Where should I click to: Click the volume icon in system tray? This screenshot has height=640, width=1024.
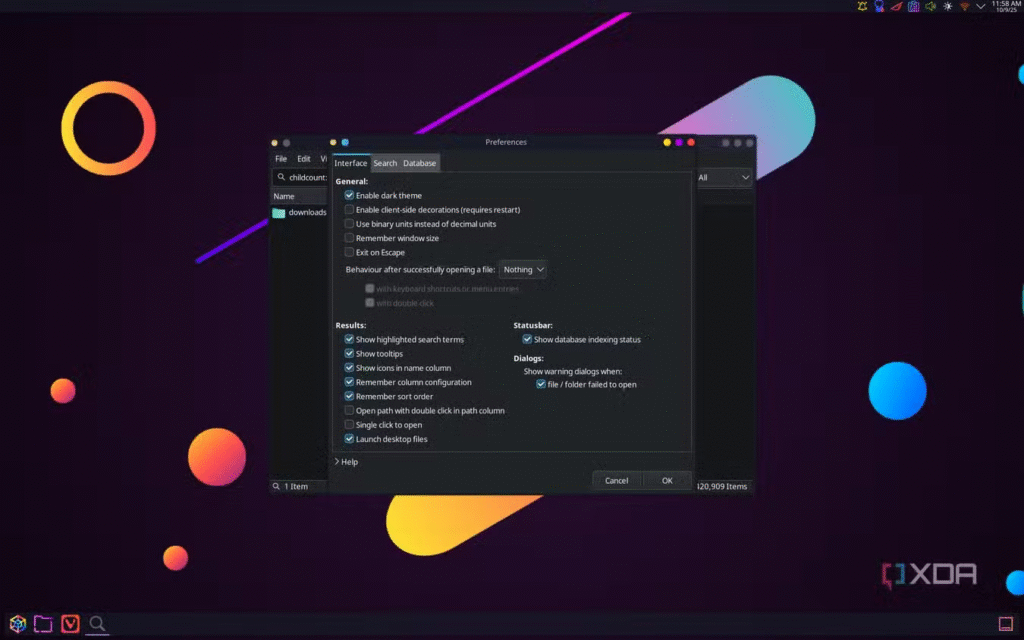pos(930,7)
